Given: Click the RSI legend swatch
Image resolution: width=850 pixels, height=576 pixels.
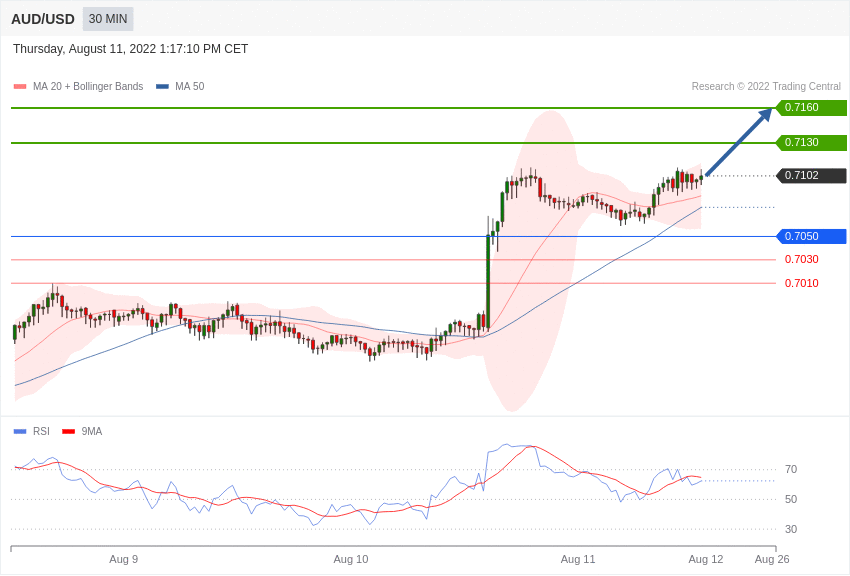Looking at the screenshot, I should 20,431.
